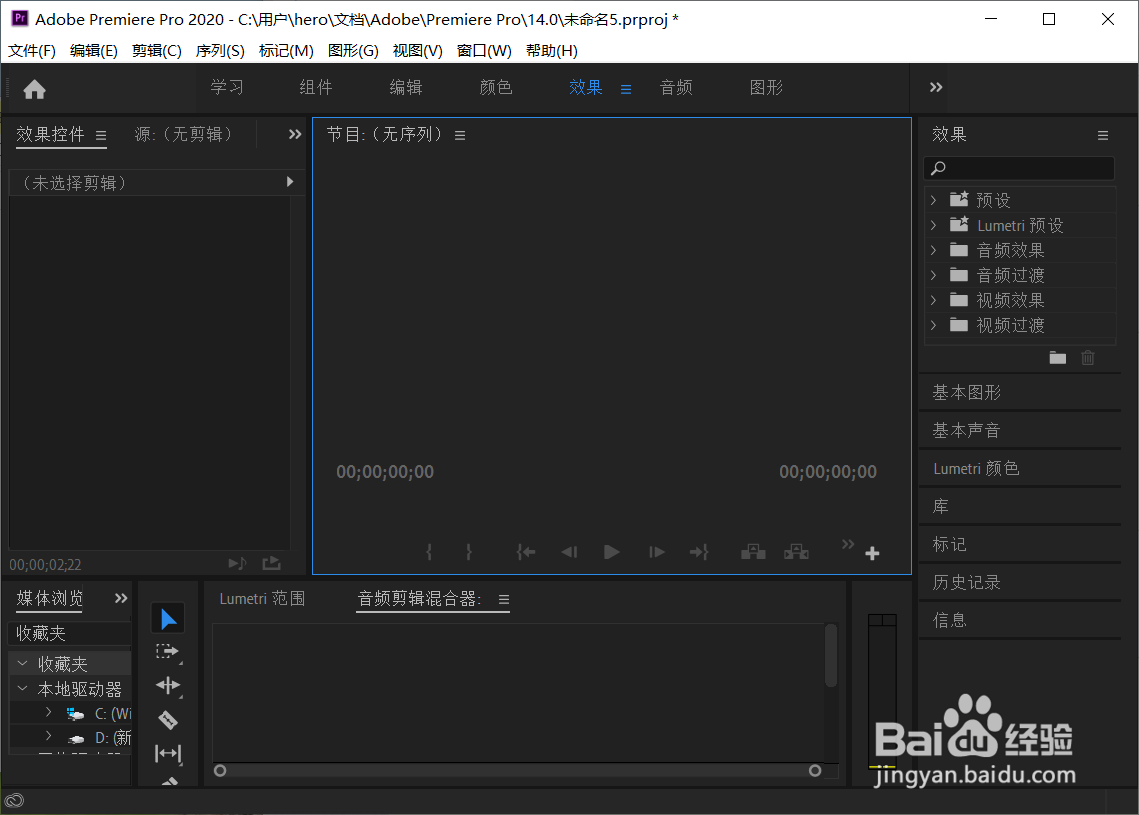Image resolution: width=1139 pixels, height=815 pixels.
Task: Click export icon in Effect Controls
Action: 271,563
